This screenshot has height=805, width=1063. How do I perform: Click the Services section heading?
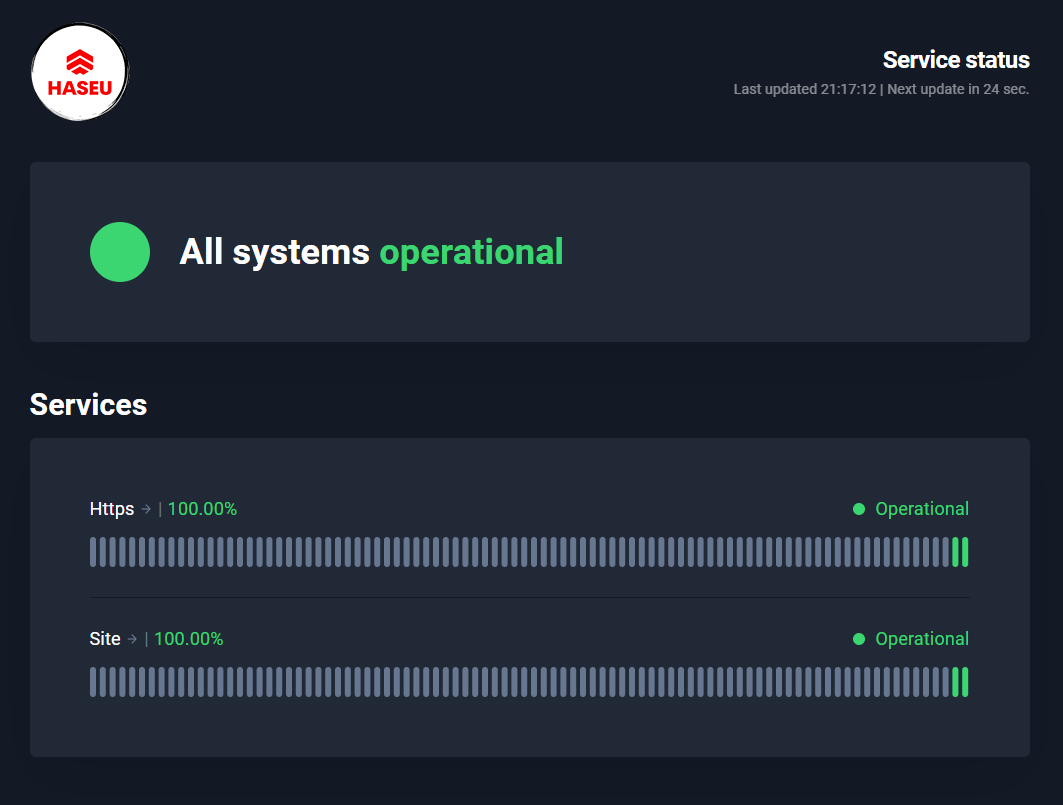(x=88, y=405)
